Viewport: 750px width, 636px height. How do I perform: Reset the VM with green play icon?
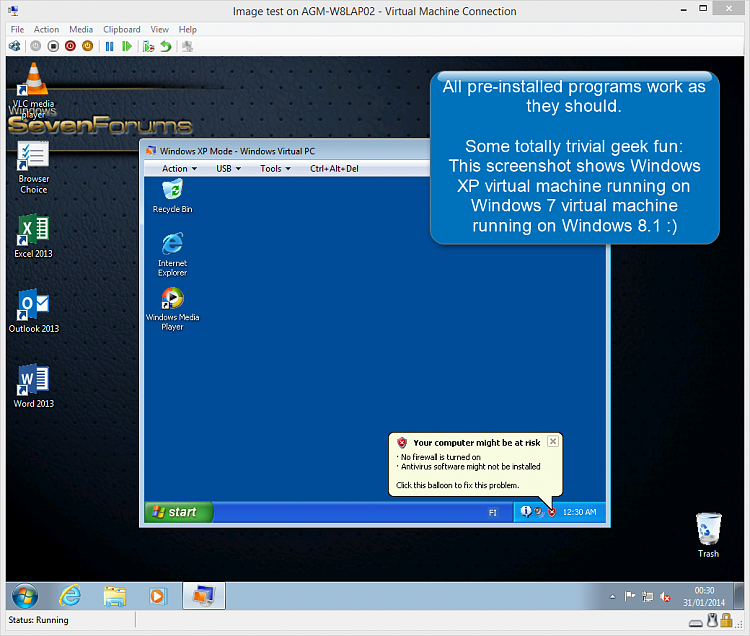coord(127,46)
